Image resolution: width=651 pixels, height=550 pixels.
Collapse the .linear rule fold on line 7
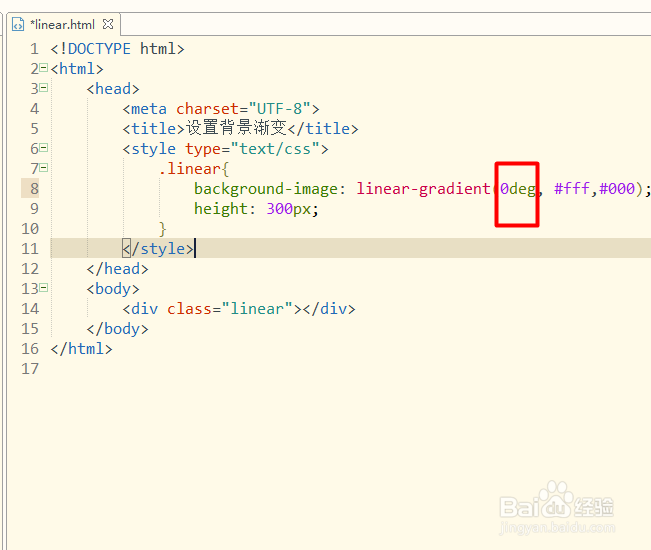coord(44,168)
